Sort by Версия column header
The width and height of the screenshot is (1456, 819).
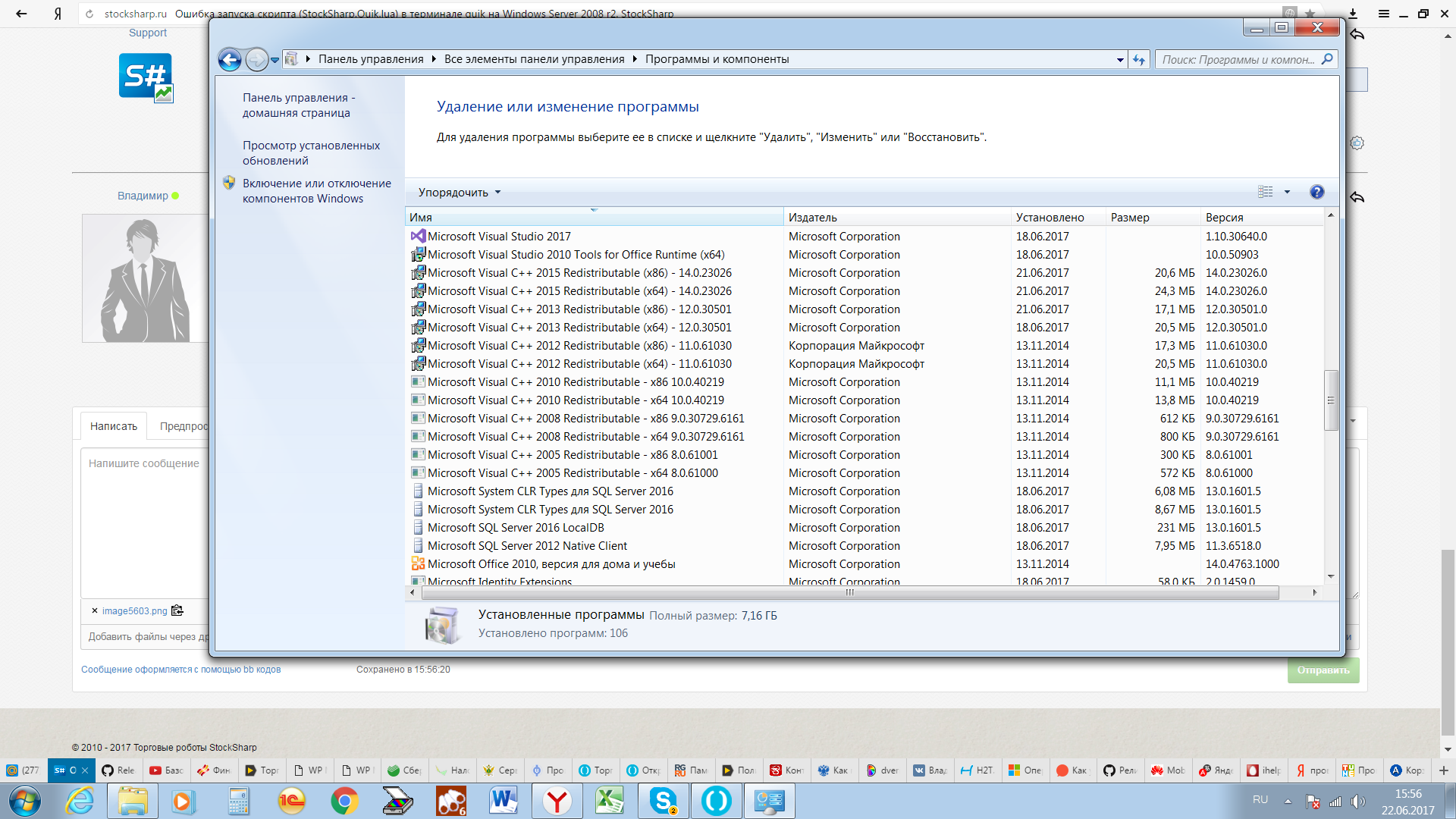(1262, 218)
